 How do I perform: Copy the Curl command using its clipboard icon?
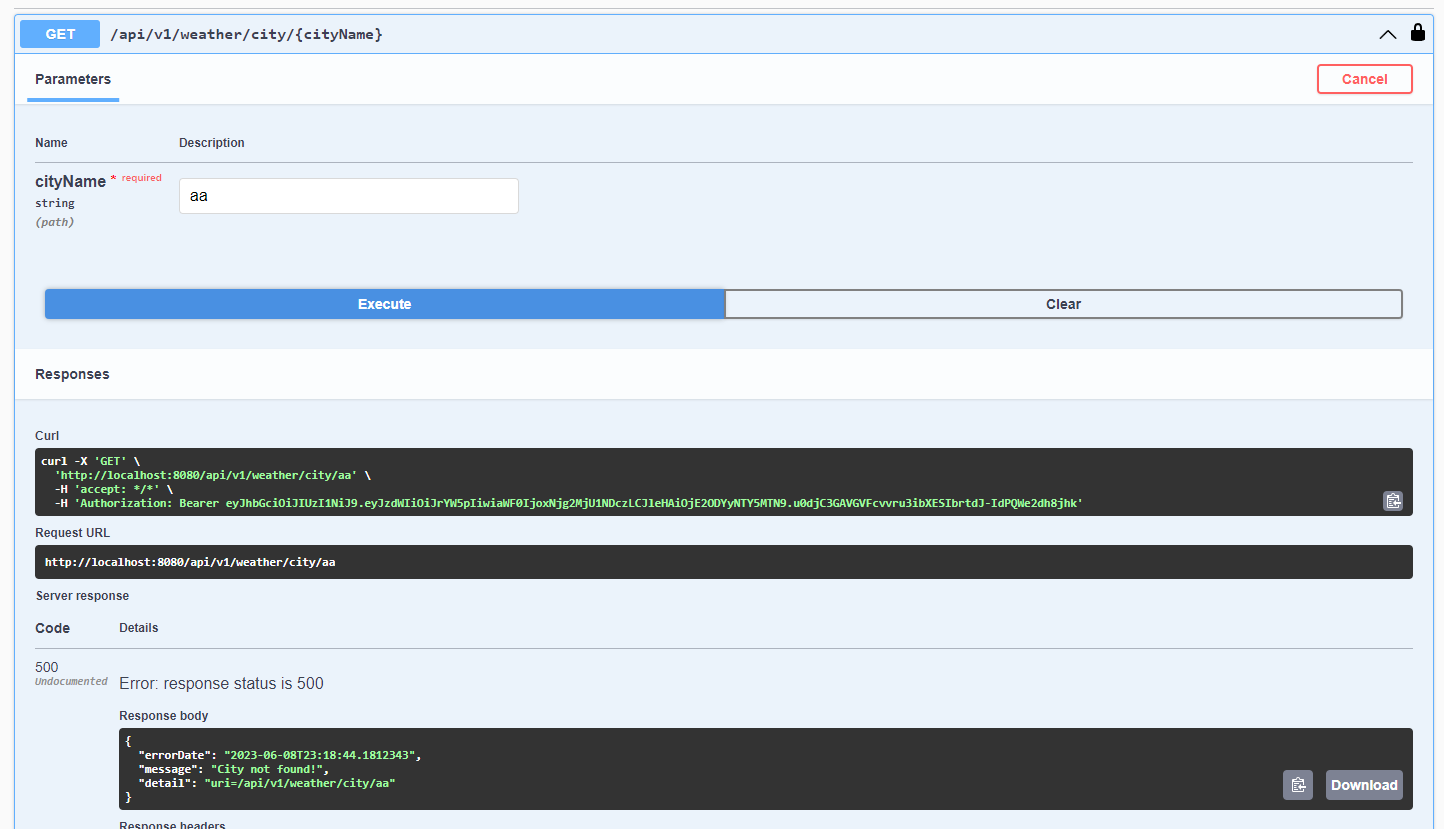coord(1393,500)
